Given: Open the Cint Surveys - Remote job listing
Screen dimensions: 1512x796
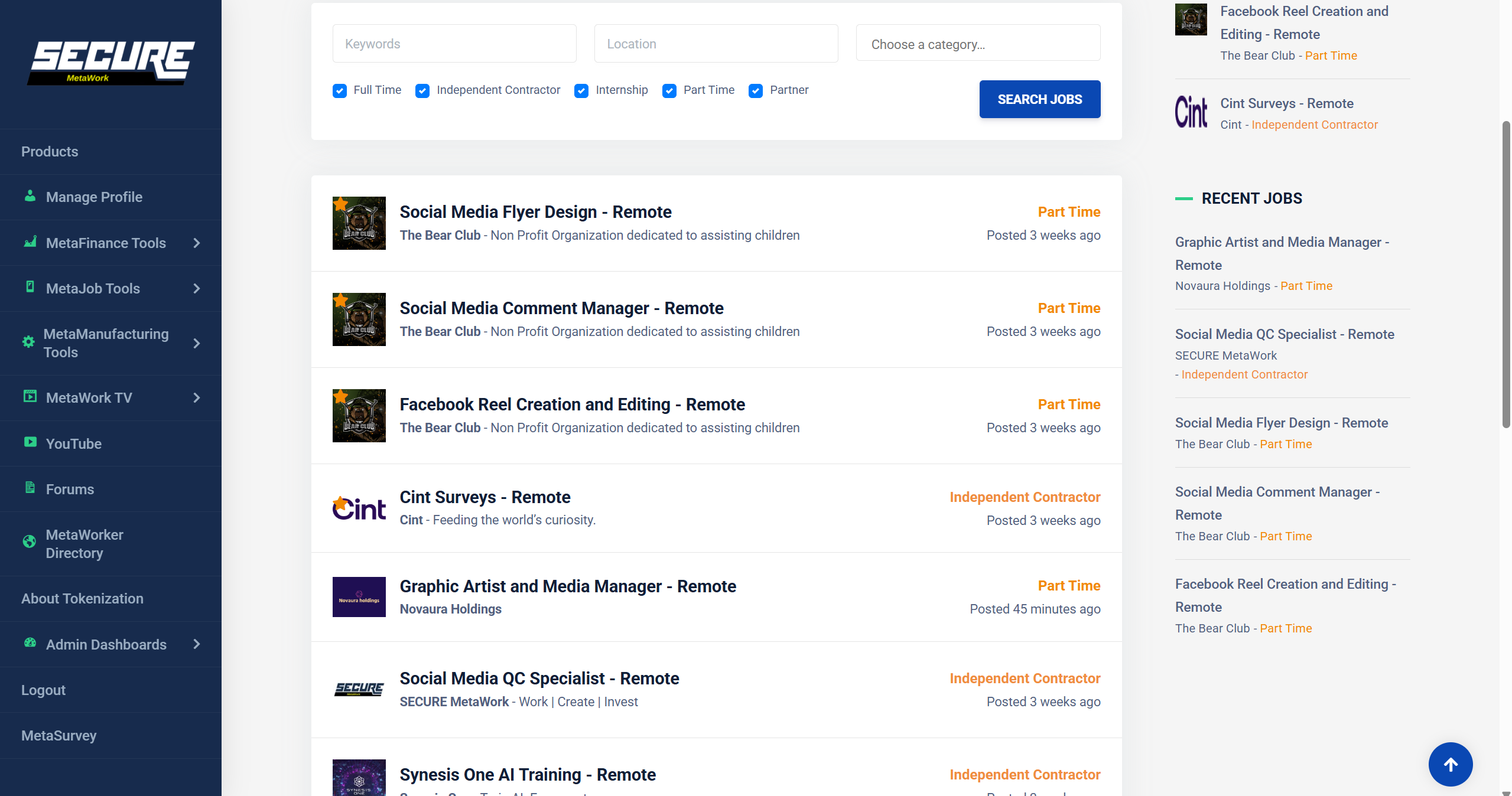Looking at the screenshot, I should (485, 497).
